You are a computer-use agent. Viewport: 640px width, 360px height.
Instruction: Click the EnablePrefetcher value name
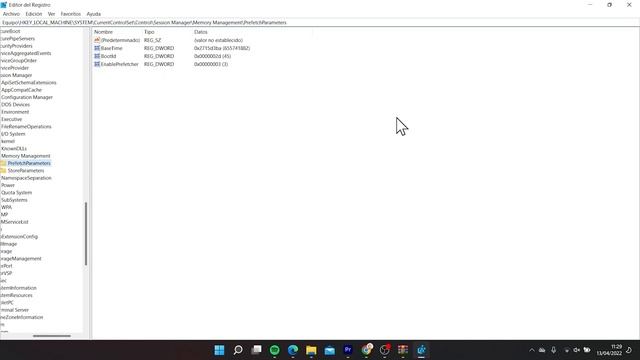click(120, 64)
